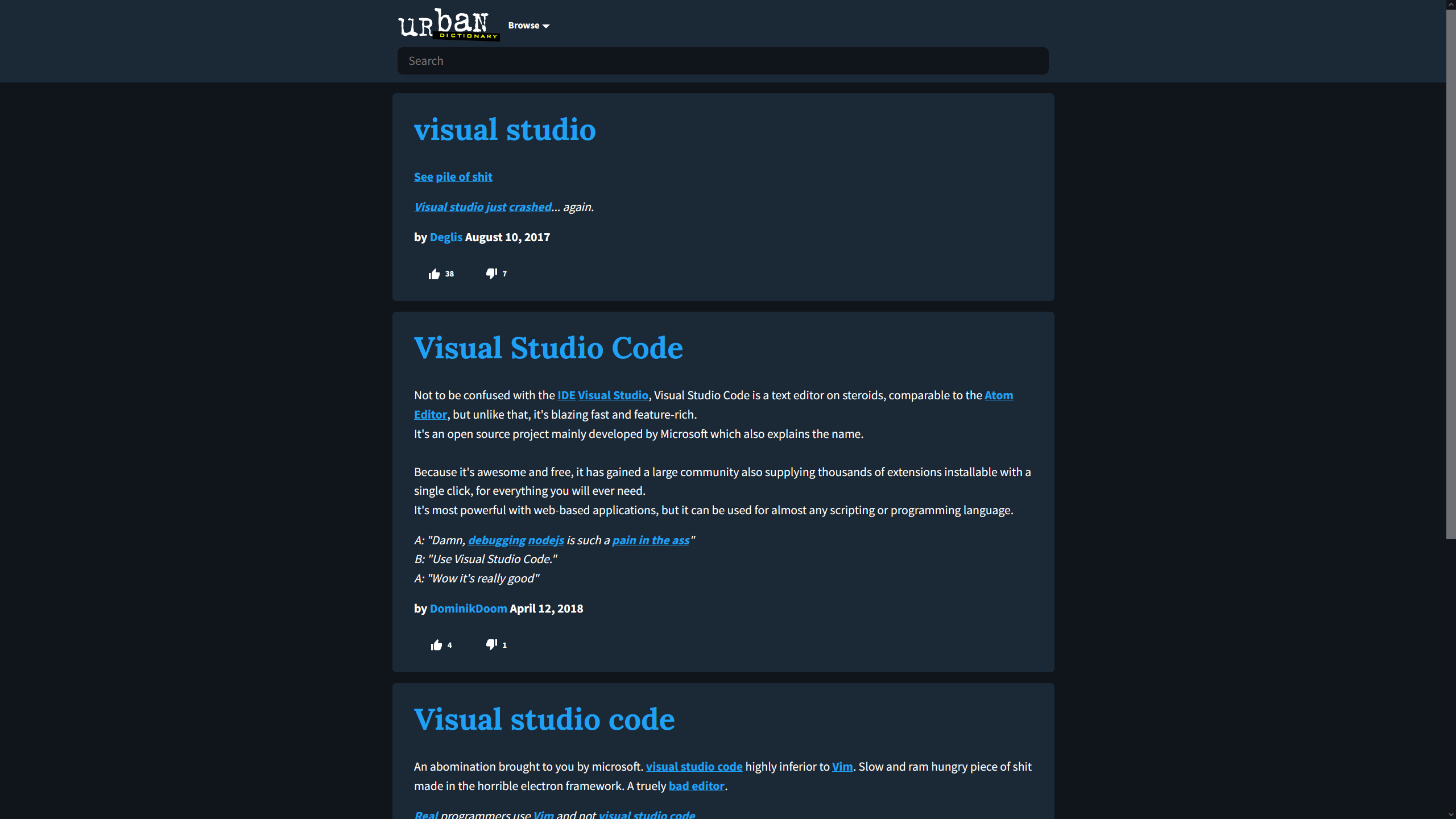Screen dimensions: 1456x819
Task: Upvote the 'visual studio' definition
Action: (x=435, y=274)
